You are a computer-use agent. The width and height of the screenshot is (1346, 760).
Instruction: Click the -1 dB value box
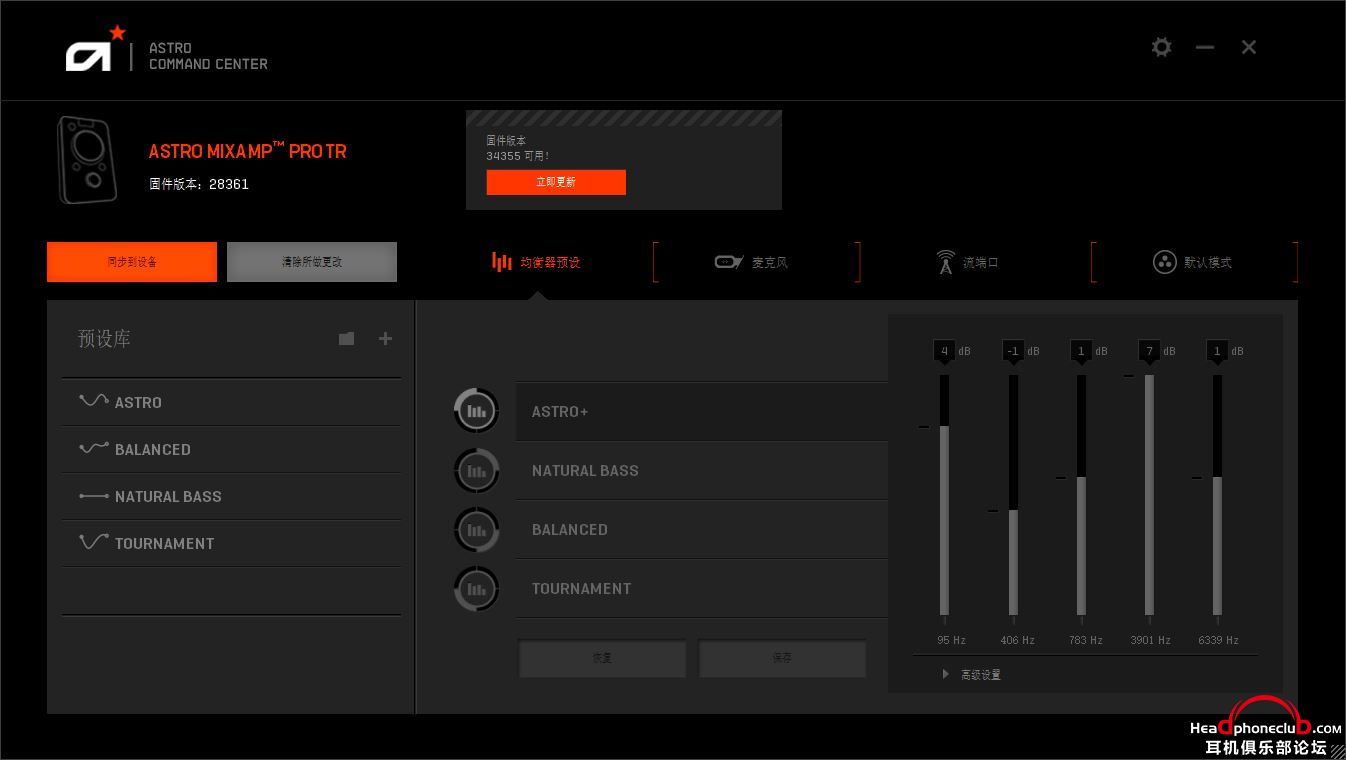pyautogui.click(x=1013, y=351)
